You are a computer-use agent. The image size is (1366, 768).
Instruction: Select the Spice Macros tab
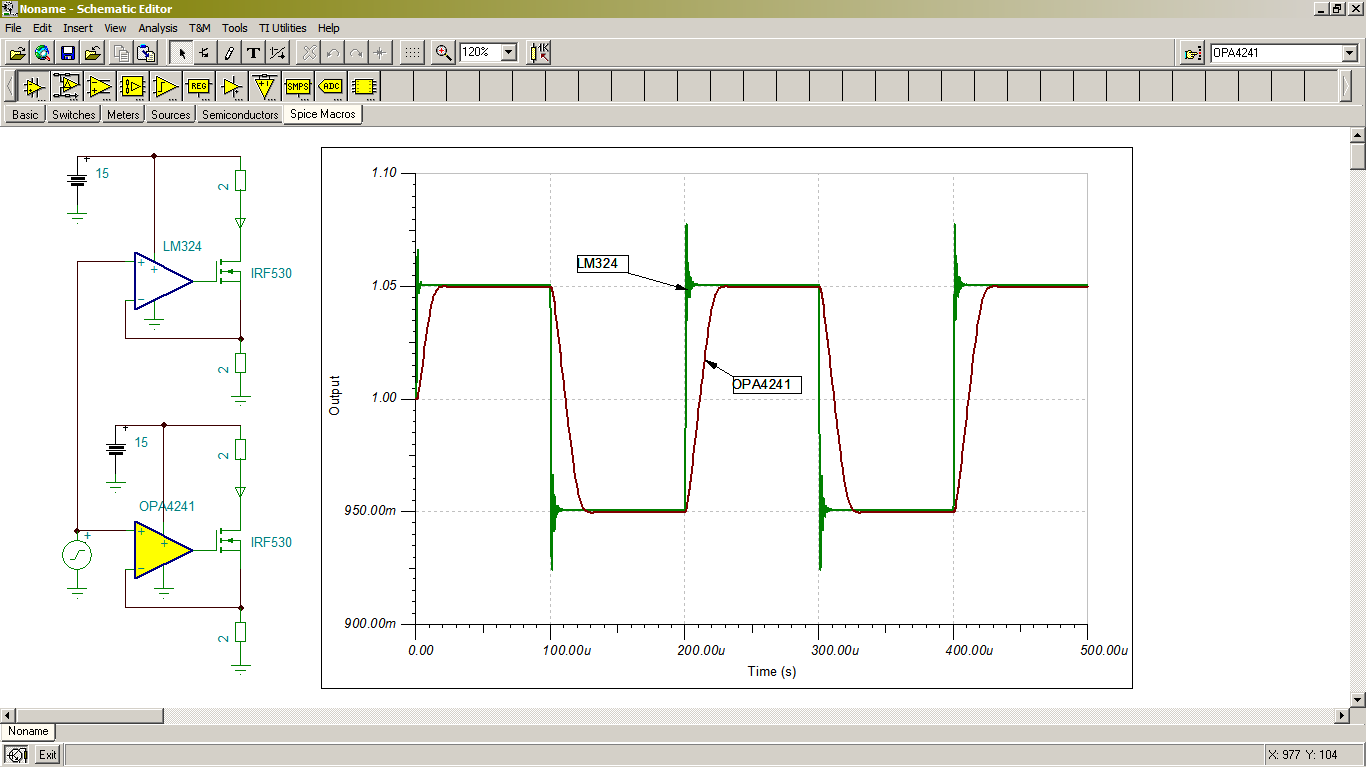pos(323,114)
